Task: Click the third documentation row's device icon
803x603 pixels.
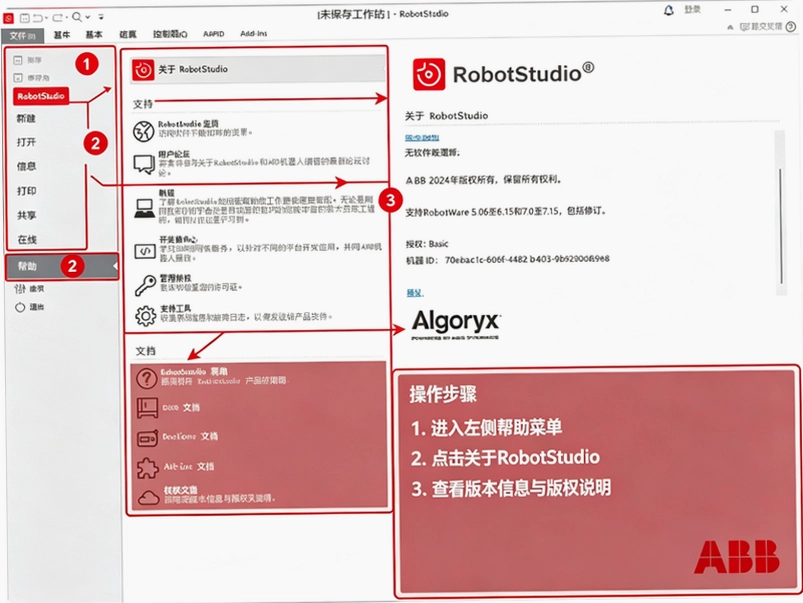Action: tap(147, 438)
